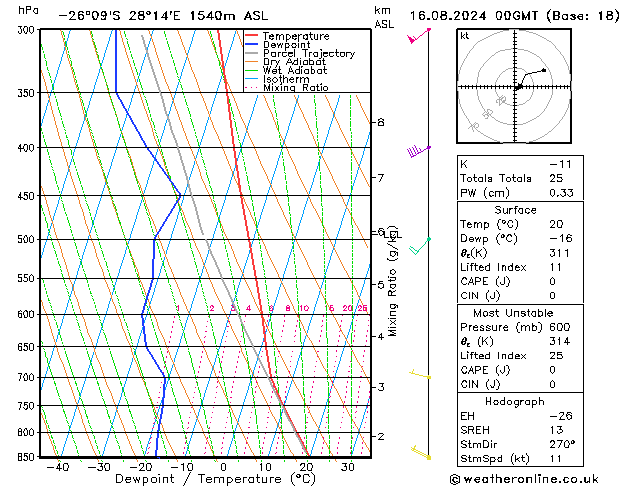Viewport: 629px width, 486px height.
Task: Click the Isotherm legend entry
Action: pos(277,79)
